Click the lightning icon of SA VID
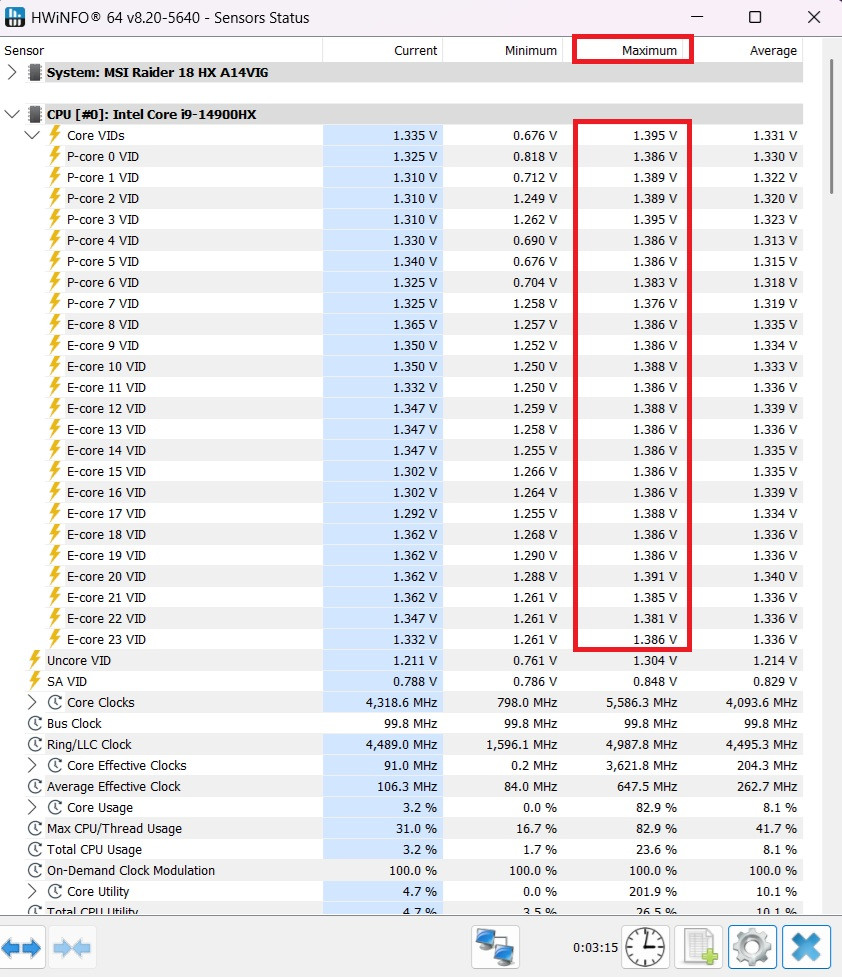 [35, 681]
